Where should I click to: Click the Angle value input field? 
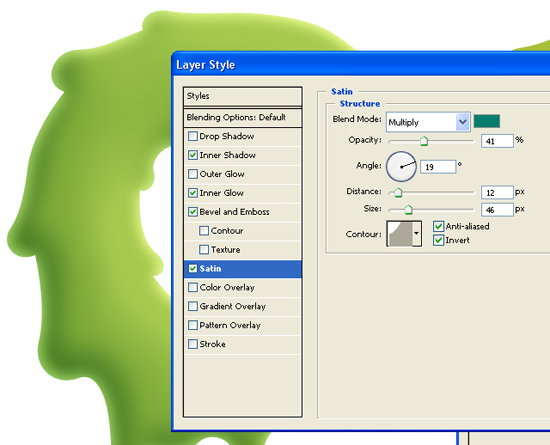[x=438, y=167]
